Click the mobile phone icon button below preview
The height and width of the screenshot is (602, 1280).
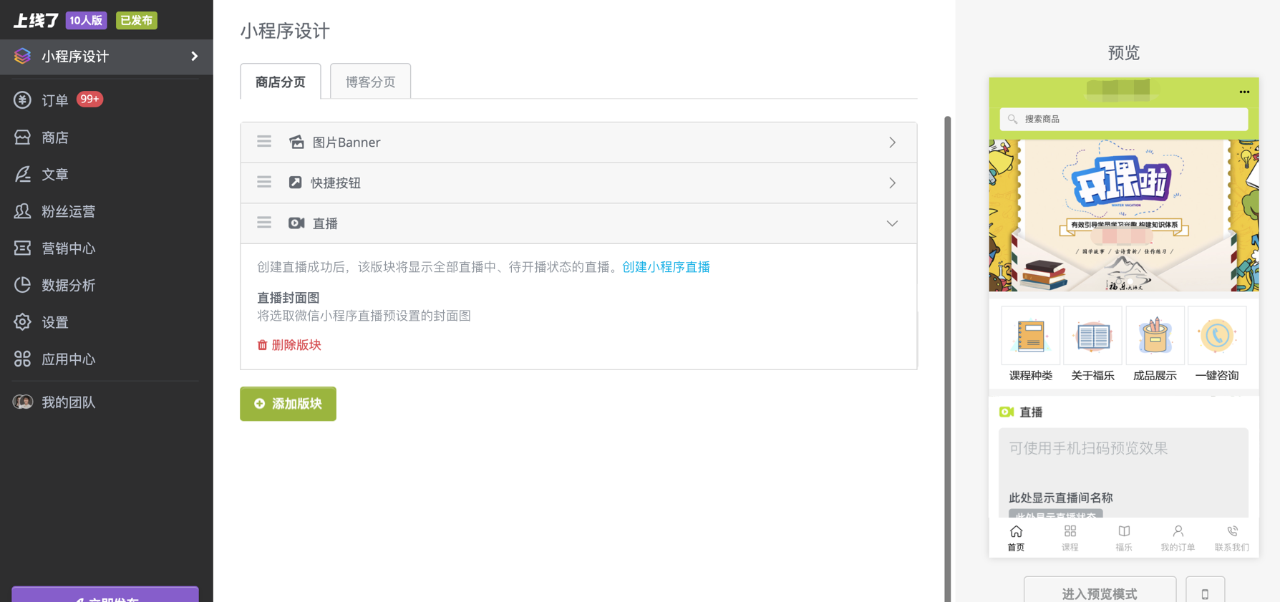[x=1204, y=593]
